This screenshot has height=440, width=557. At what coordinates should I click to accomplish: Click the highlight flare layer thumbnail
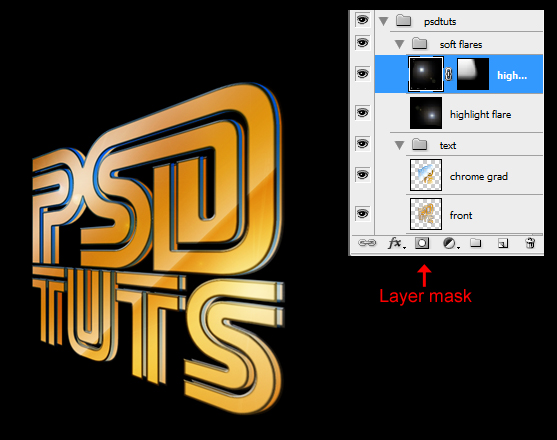point(426,113)
